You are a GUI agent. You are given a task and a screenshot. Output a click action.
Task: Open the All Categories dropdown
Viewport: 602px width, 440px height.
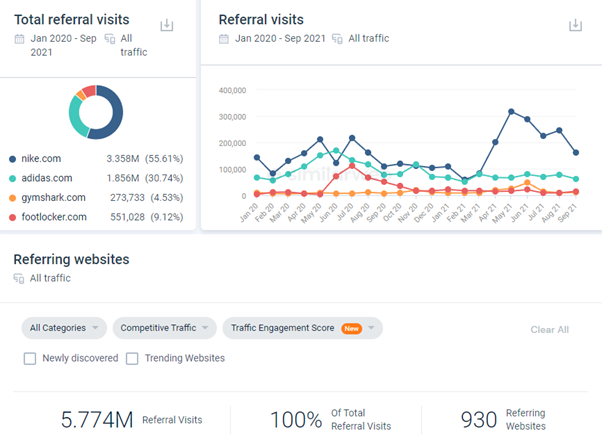pyautogui.click(x=64, y=328)
